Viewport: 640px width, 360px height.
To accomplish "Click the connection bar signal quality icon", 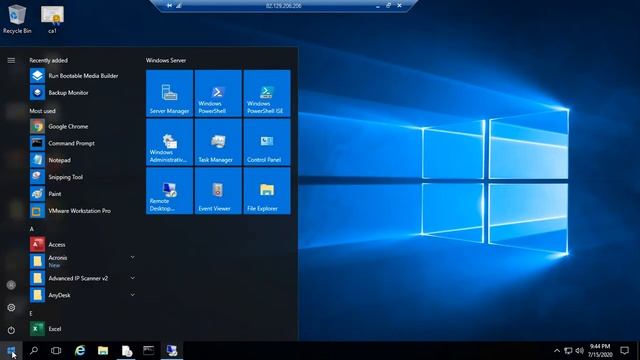I will pyautogui.click(x=179, y=6).
